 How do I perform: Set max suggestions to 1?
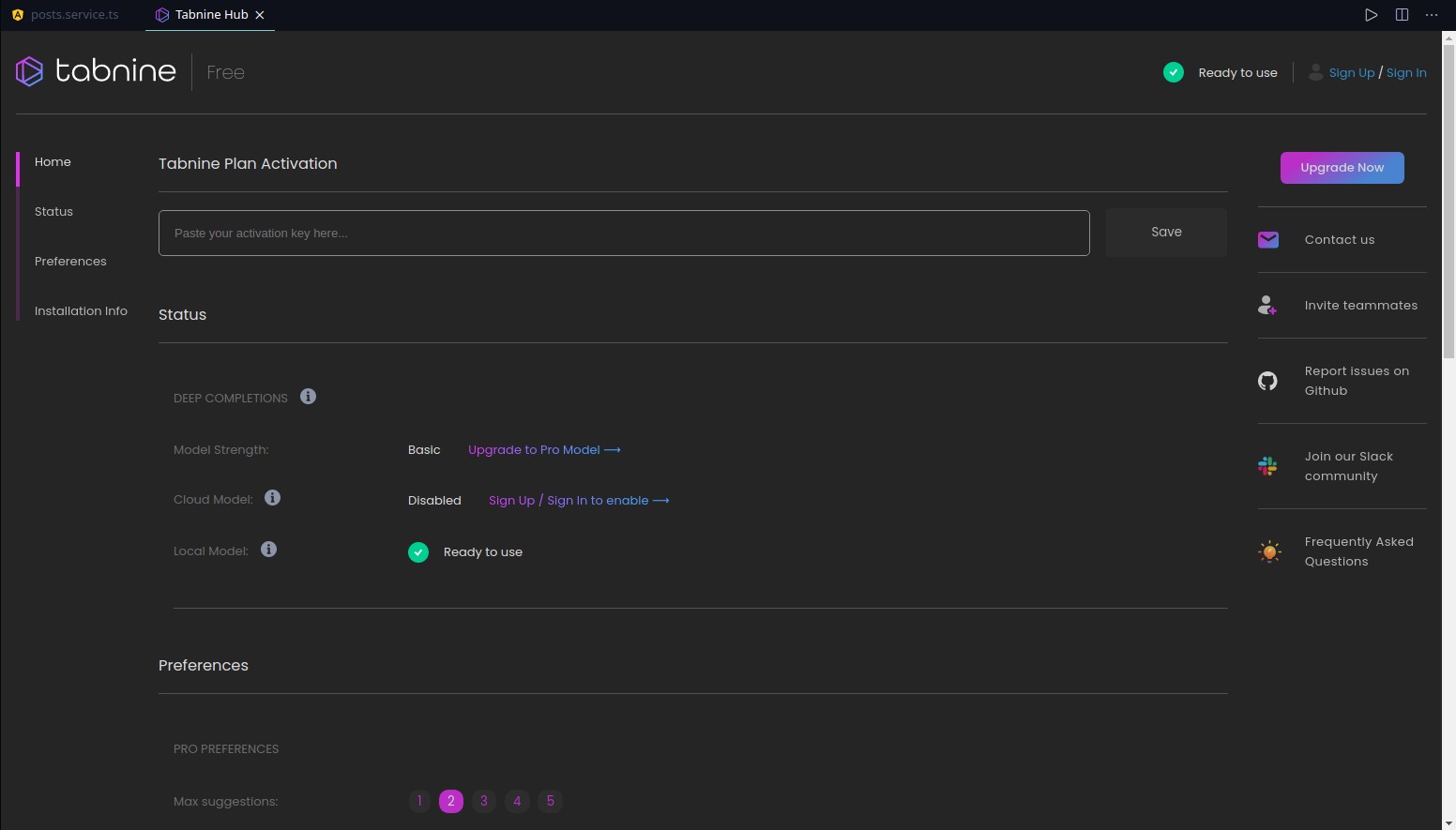(419, 801)
